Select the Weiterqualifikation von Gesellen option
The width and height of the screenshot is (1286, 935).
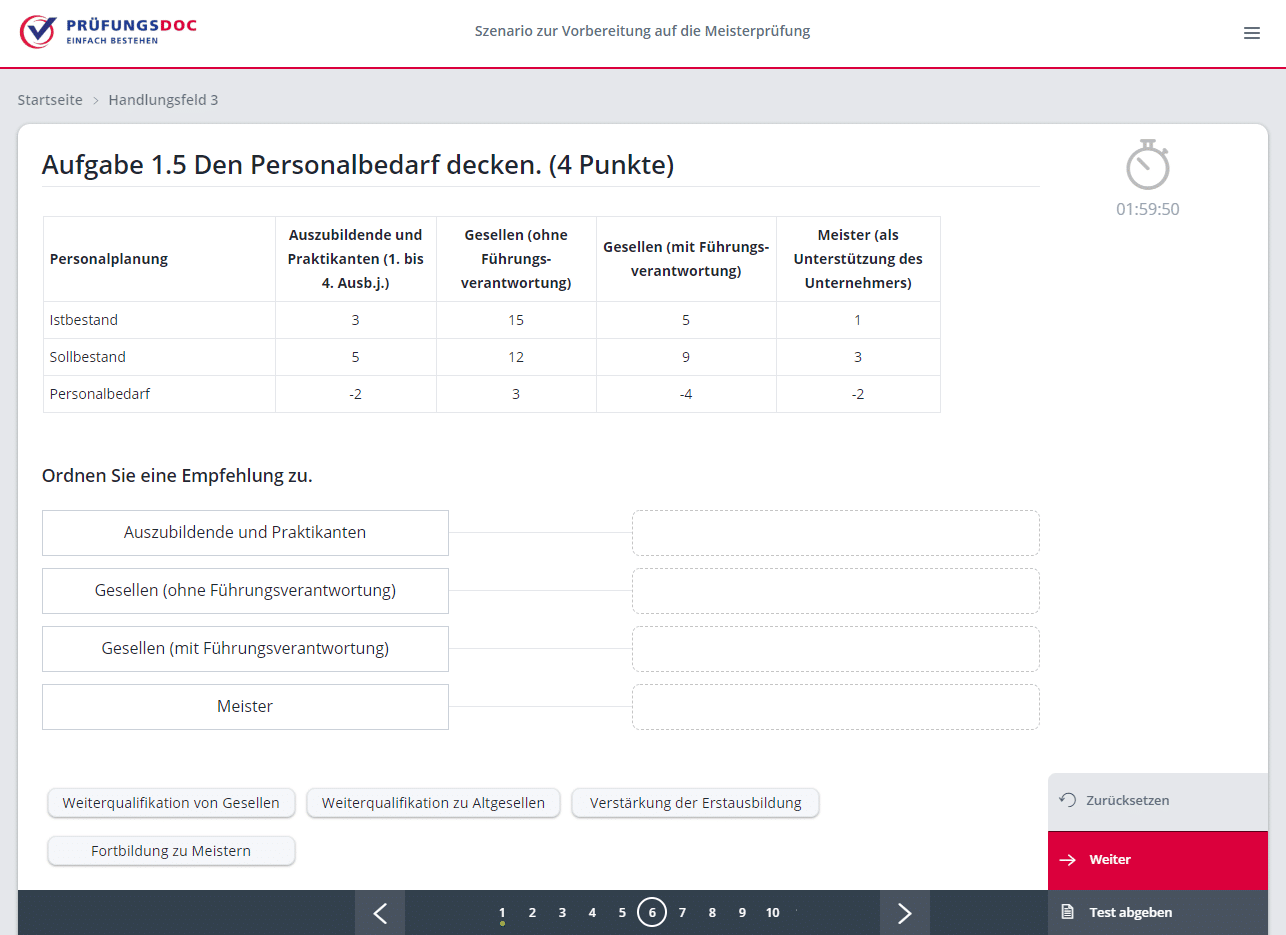click(x=171, y=803)
